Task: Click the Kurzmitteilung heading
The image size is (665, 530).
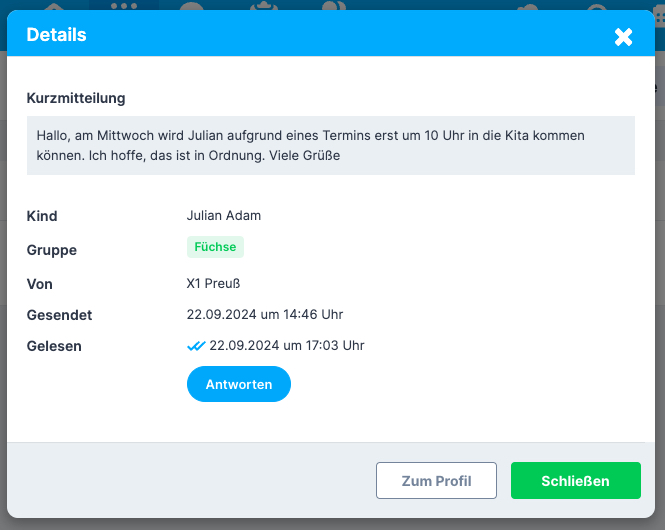Action: (76, 98)
